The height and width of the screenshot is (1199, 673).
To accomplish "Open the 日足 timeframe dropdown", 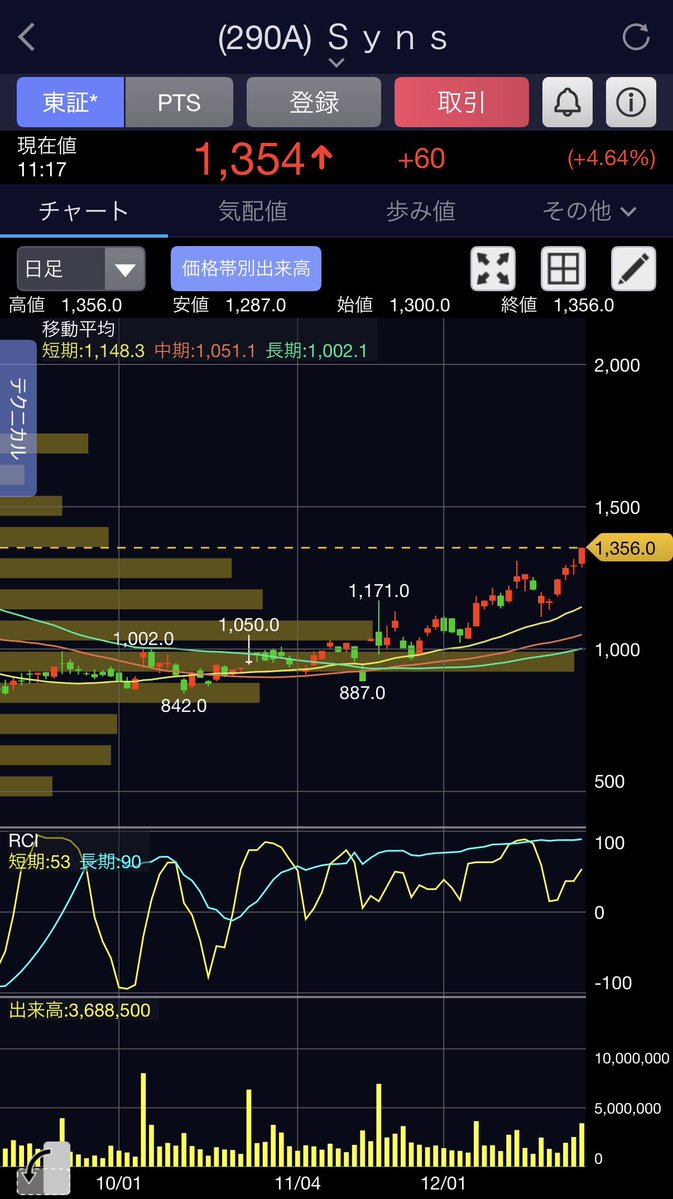I will coord(81,268).
